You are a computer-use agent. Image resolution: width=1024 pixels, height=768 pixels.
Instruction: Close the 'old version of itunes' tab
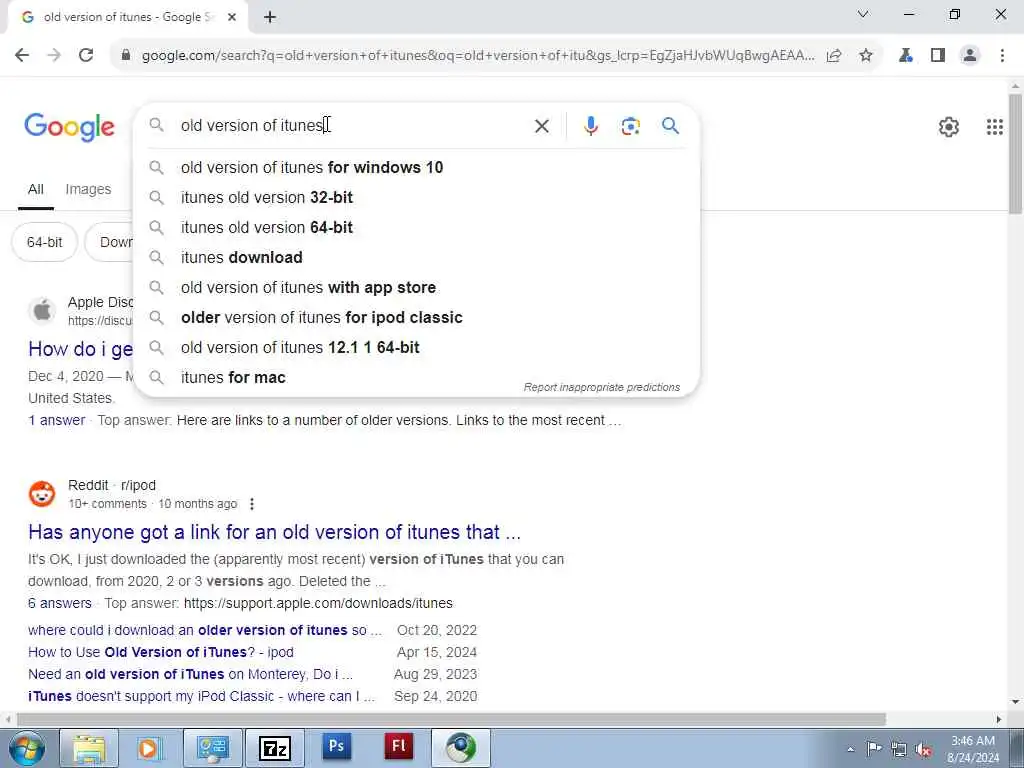232,18
